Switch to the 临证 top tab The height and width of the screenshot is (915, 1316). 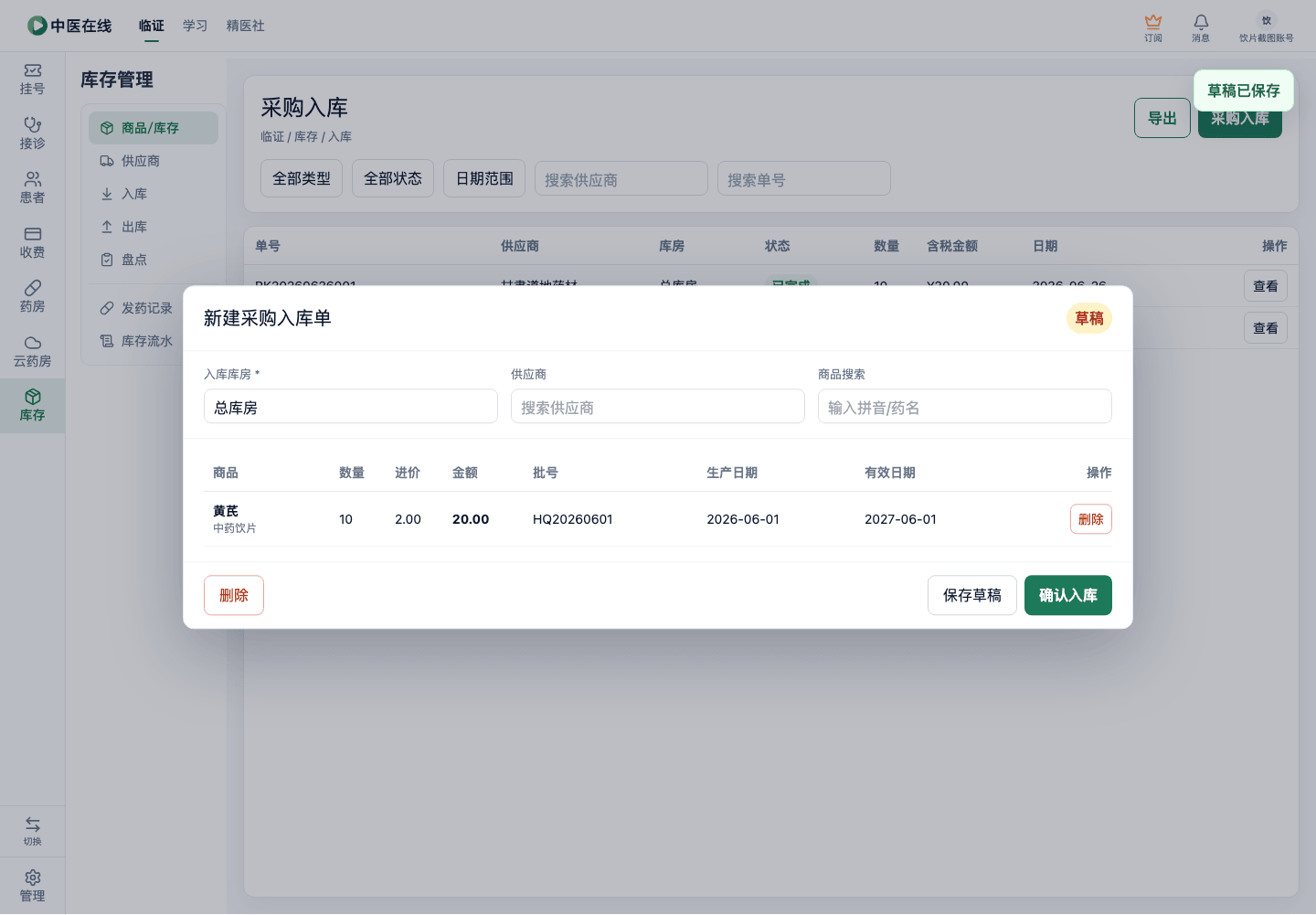click(152, 26)
